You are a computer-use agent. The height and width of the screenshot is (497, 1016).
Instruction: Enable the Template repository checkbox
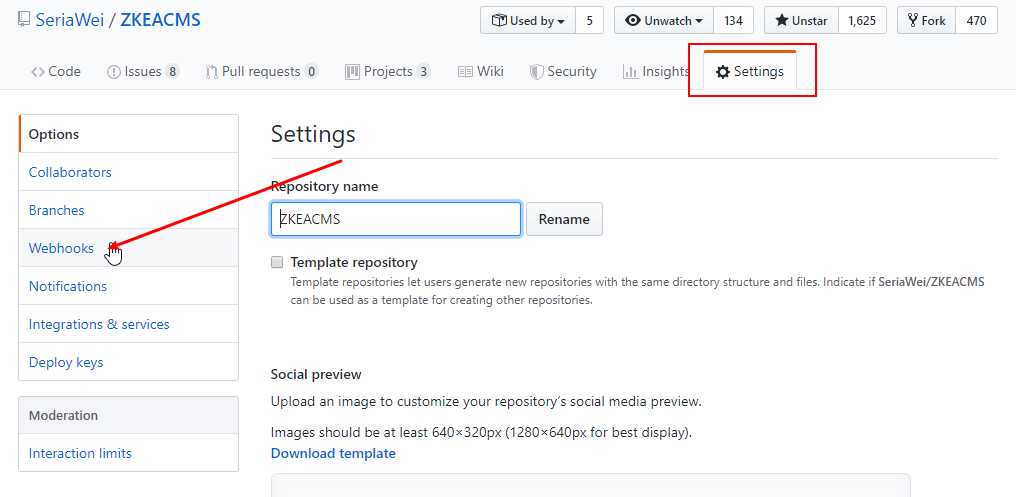pyautogui.click(x=277, y=262)
